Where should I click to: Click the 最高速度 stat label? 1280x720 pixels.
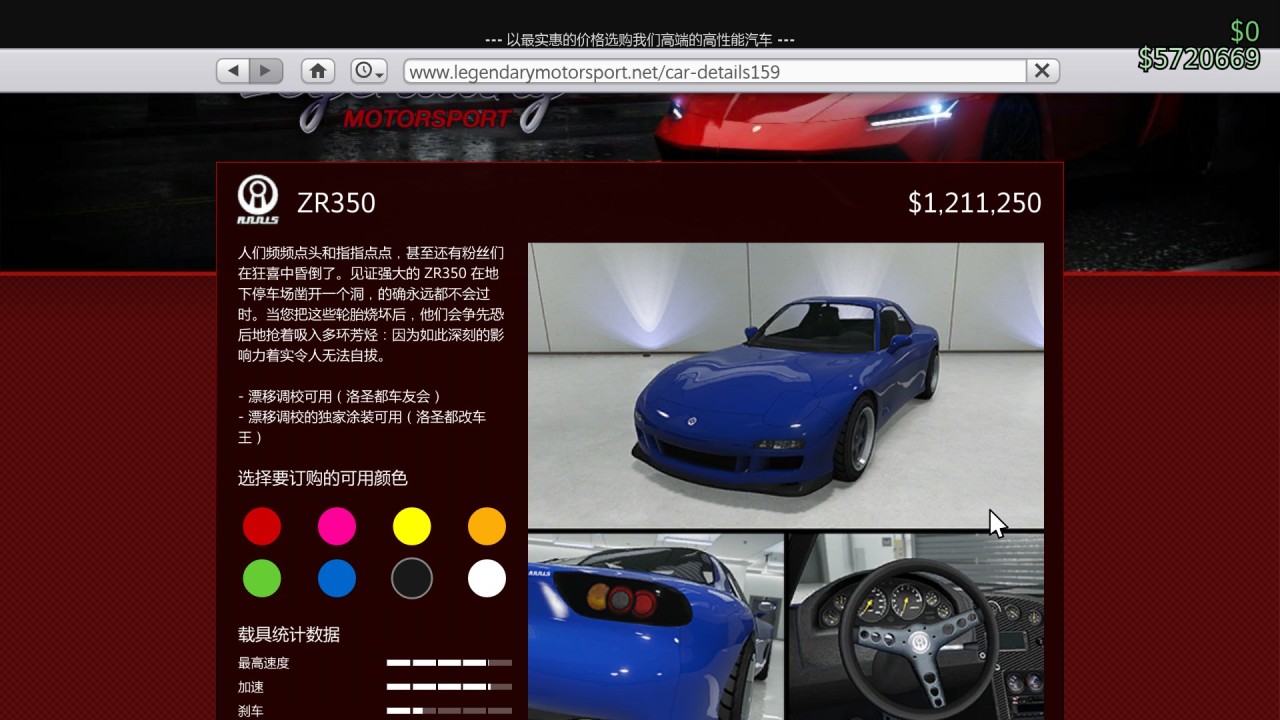point(264,663)
